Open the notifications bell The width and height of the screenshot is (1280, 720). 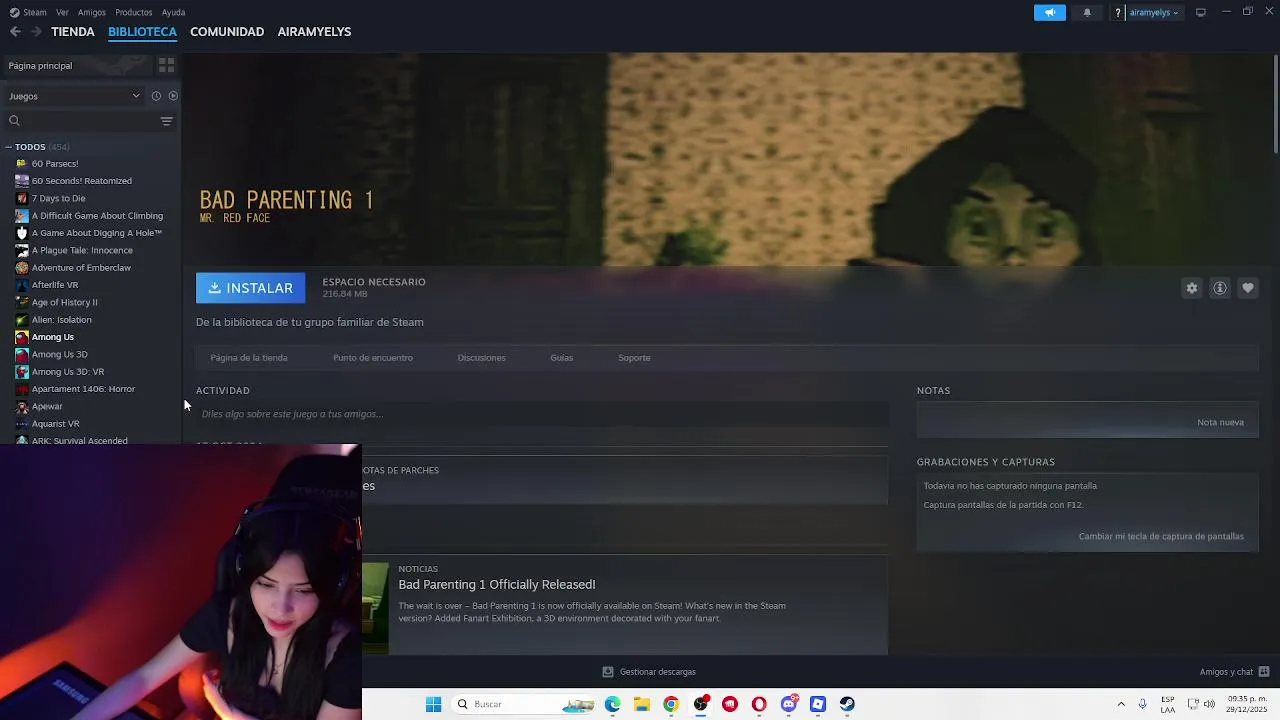pos(1087,12)
